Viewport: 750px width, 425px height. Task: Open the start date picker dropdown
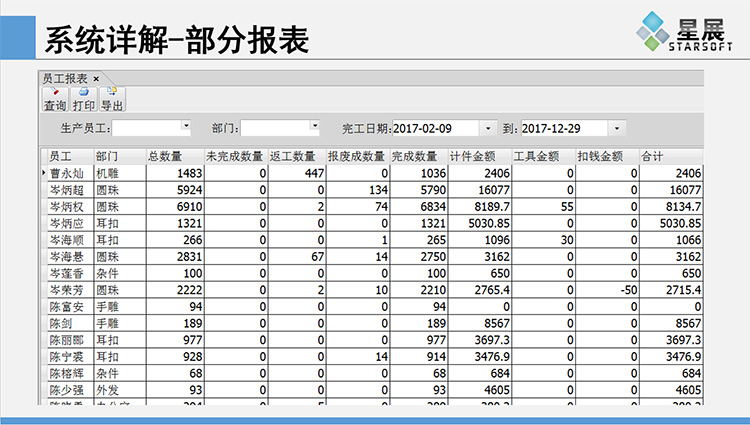[x=487, y=128]
